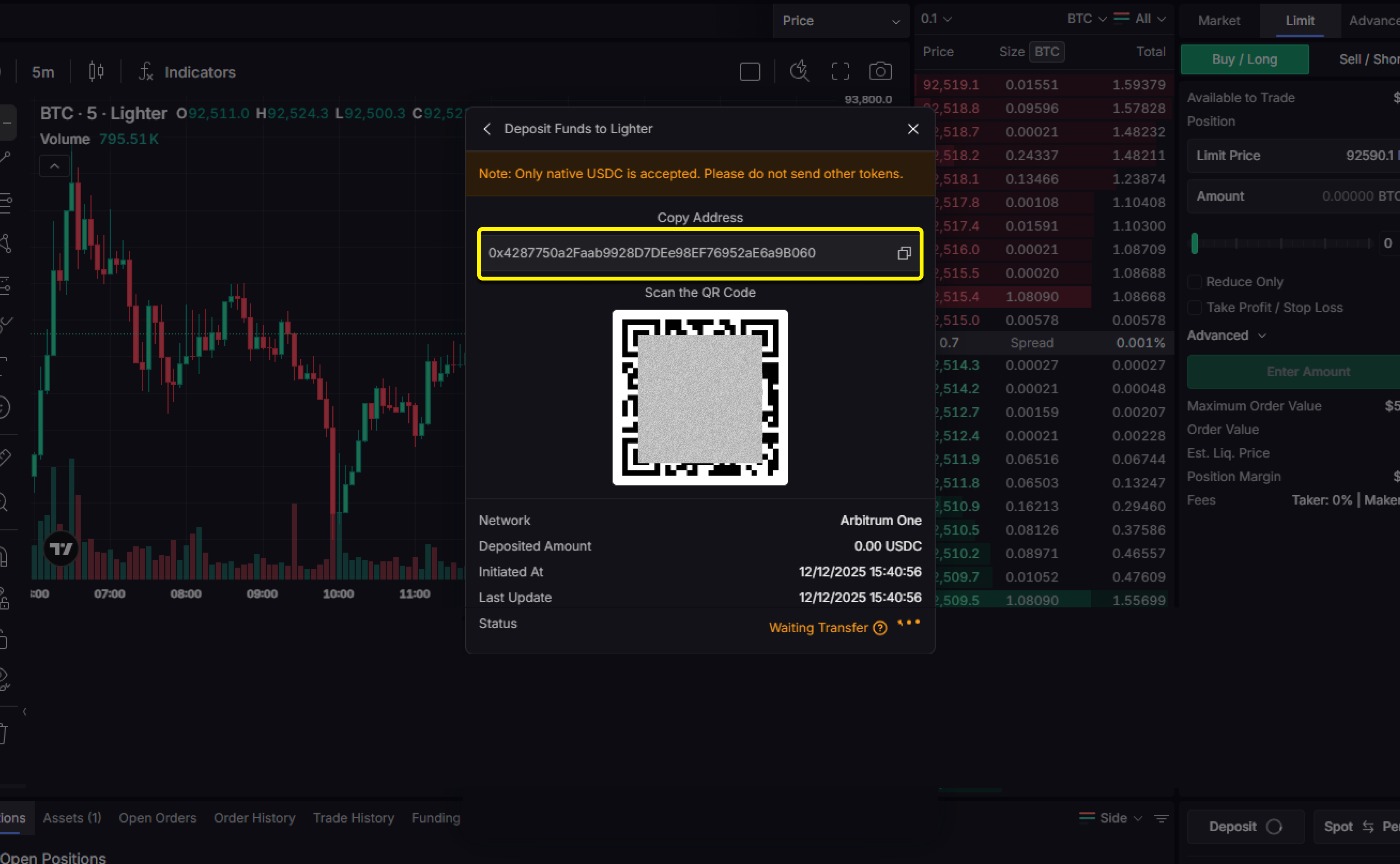This screenshot has height=864, width=1400.
Task: Switch to the Order History tab
Action: pos(255,818)
